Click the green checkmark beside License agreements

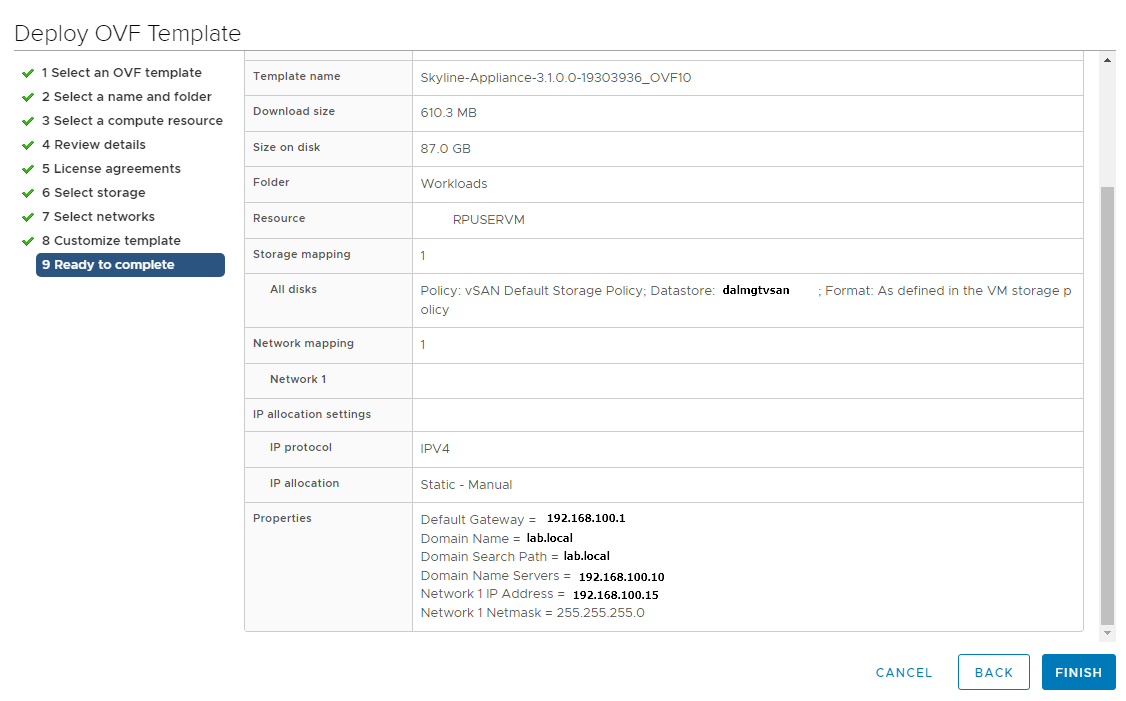tap(28, 169)
